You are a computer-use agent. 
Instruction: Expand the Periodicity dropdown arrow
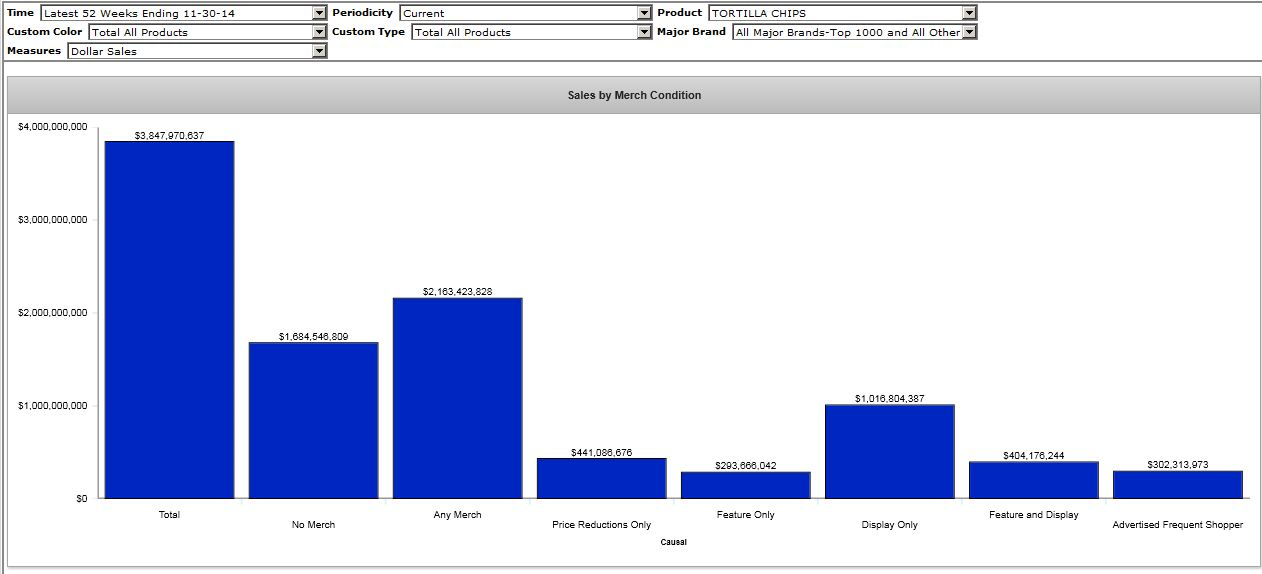(644, 13)
